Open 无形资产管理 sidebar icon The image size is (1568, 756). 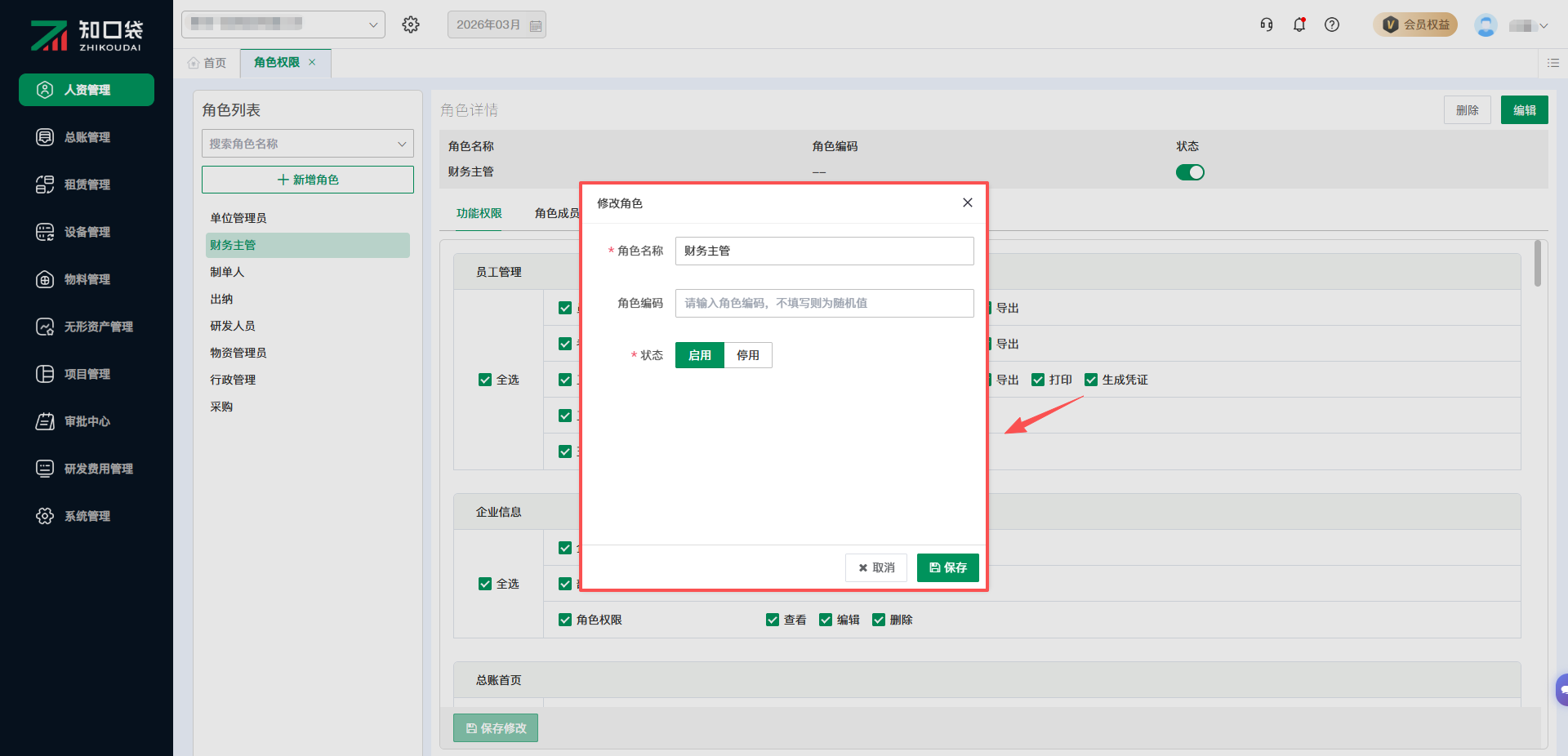coord(45,327)
